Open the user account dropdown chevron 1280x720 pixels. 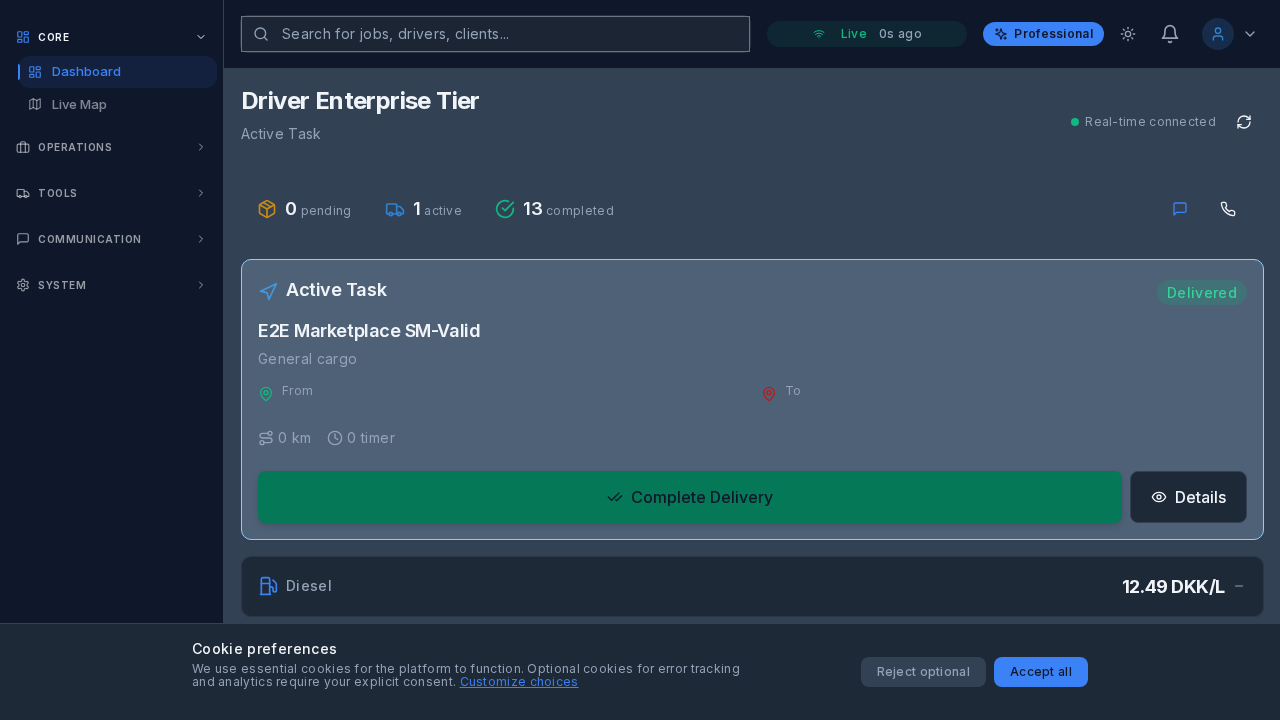point(1250,34)
